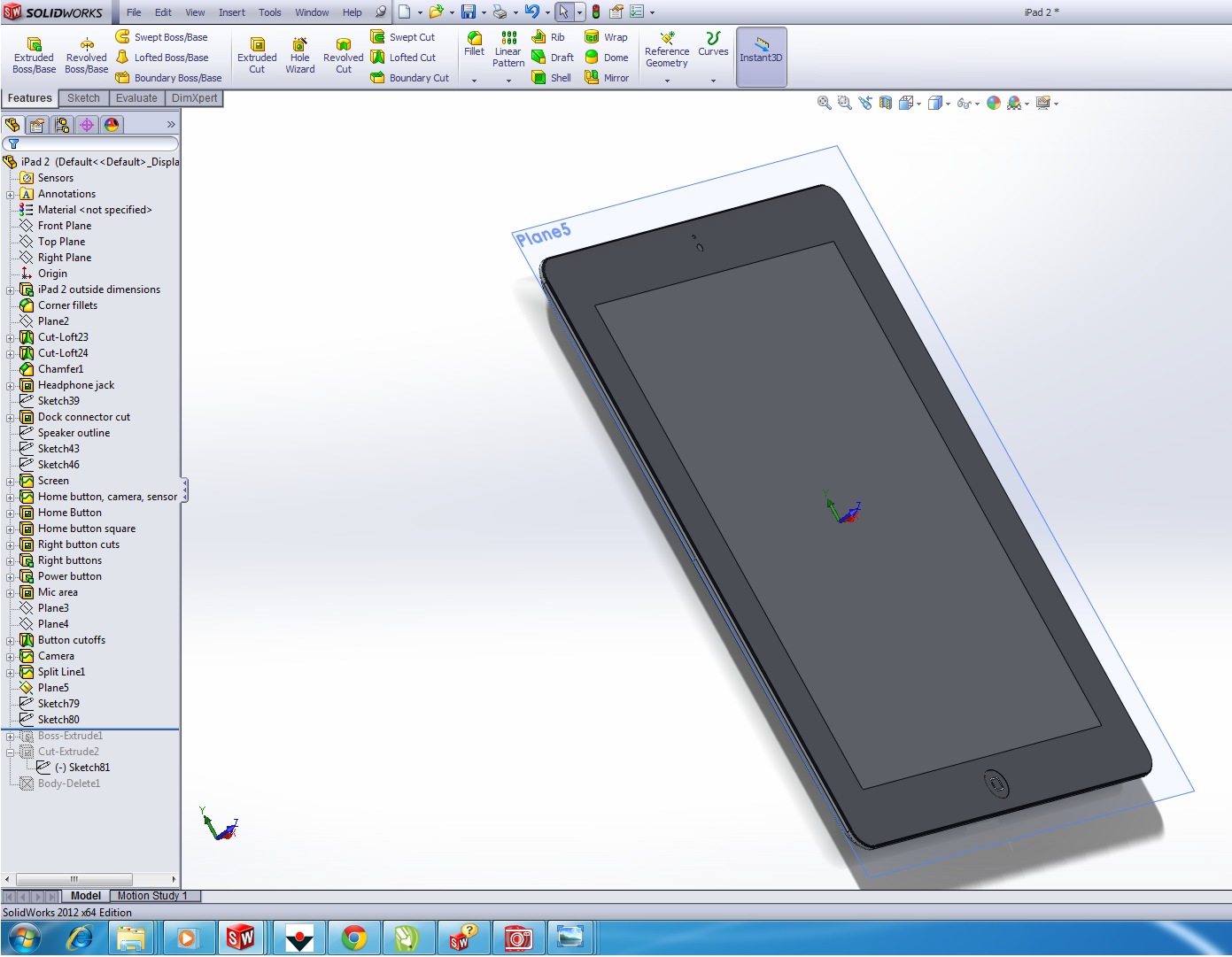
Task: Toggle the menu bar pin
Action: (381, 12)
